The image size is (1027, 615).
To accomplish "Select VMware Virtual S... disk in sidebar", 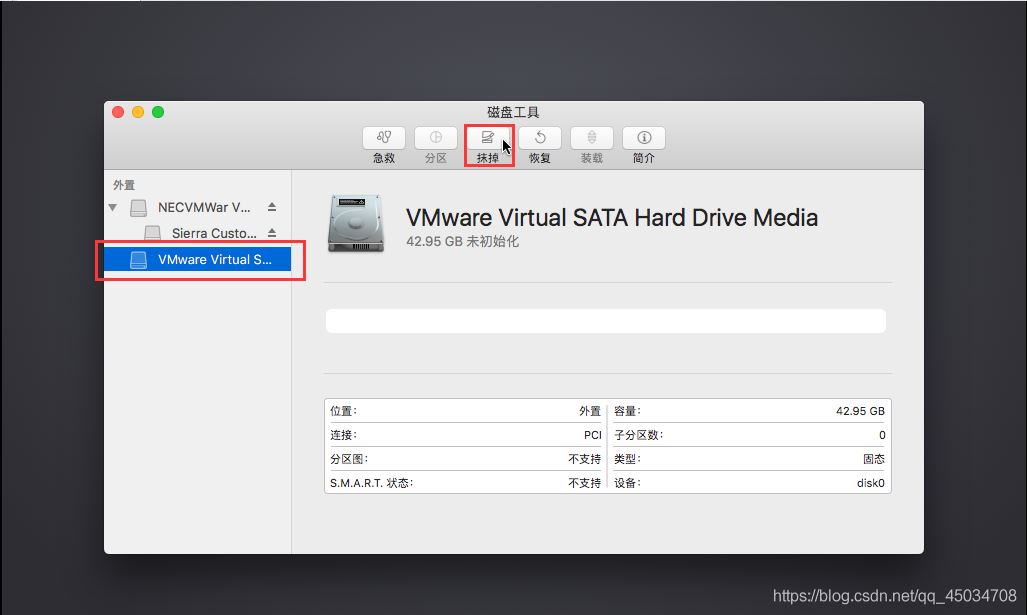I will coord(198,259).
